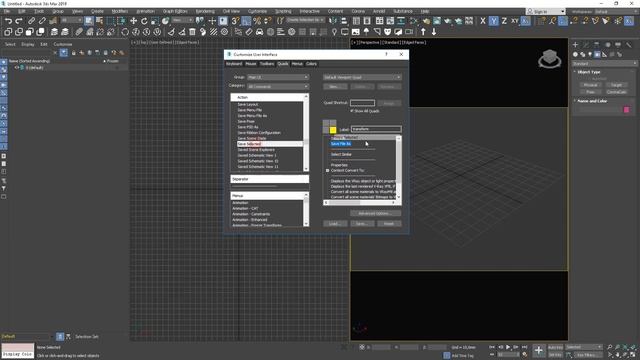The width and height of the screenshot is (640, 360).
Task: Open the Default Viewport Quad dropdown
Action: click(362, 77)
